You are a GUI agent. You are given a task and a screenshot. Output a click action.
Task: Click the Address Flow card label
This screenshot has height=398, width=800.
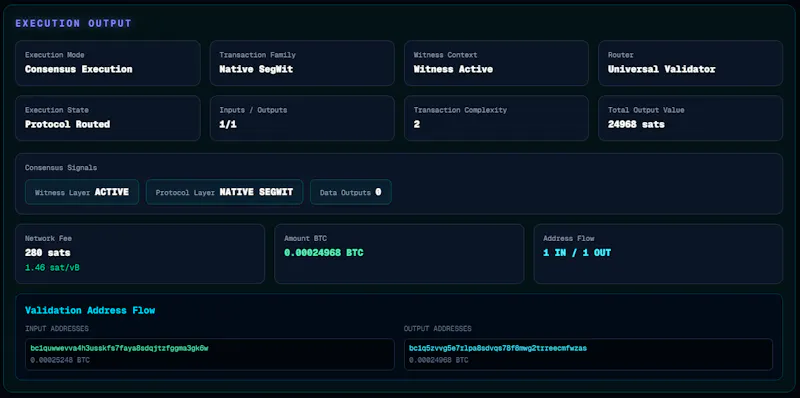pyautogui.click(x=568, y=238)
